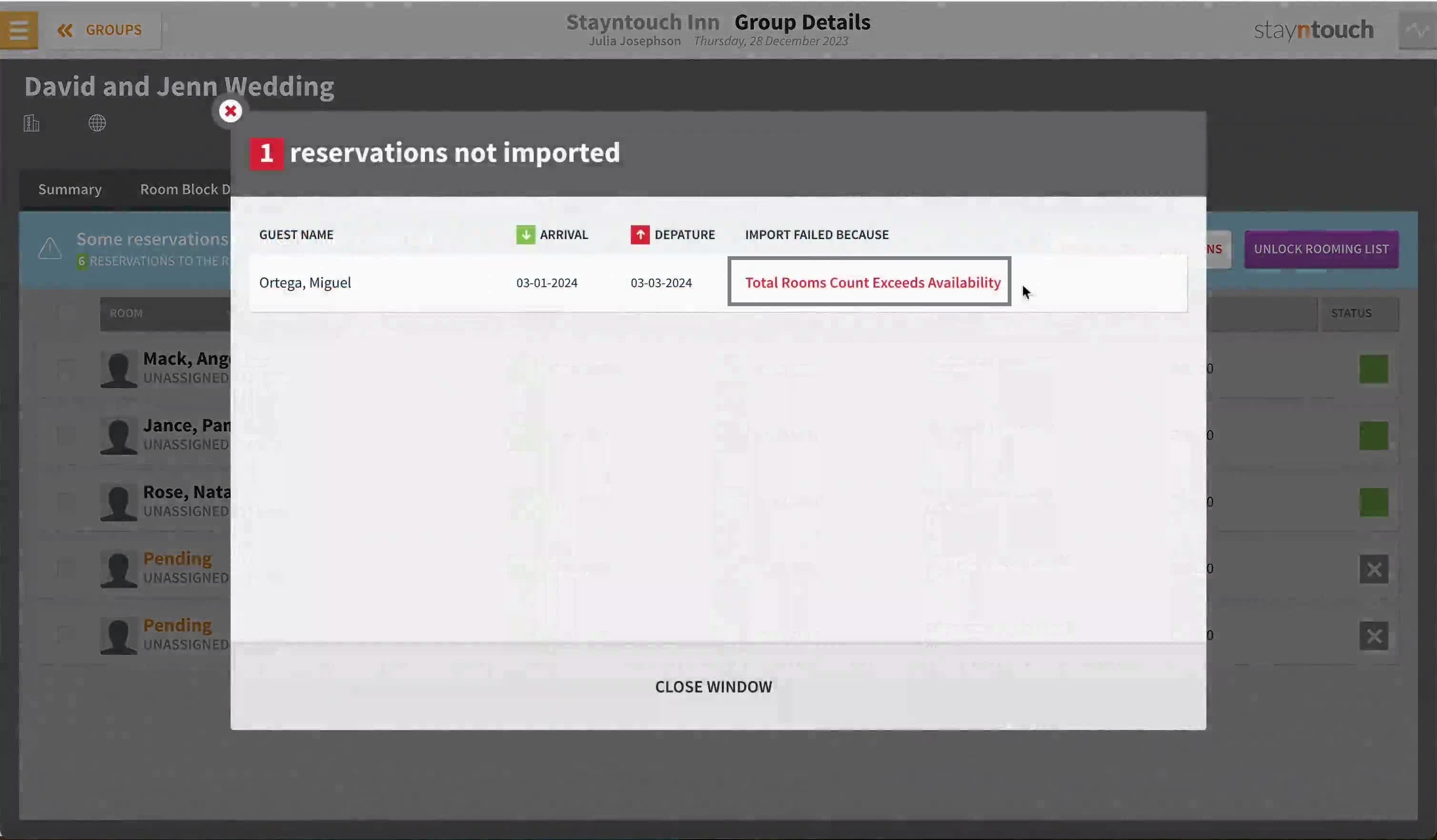The image size is (1437, 840).
Task: Open the Summary tab
Action: click(70, 189)
